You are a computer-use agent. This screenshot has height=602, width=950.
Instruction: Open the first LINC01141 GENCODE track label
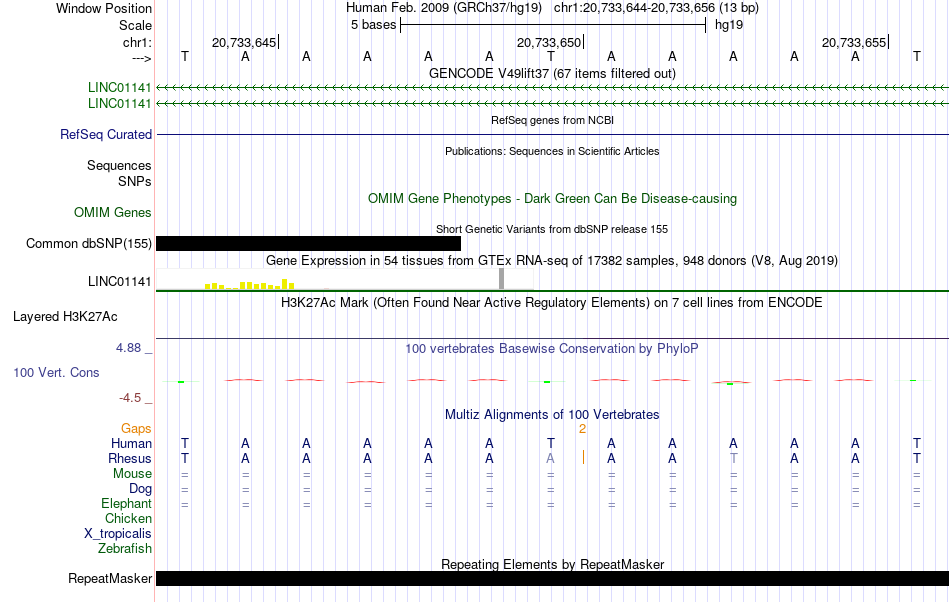[x=119, y=87]
